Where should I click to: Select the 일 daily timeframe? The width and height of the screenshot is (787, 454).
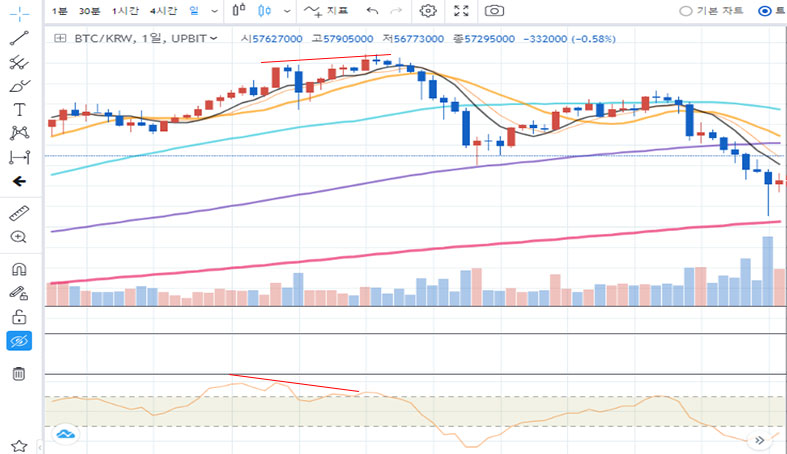tap(194, 11)
